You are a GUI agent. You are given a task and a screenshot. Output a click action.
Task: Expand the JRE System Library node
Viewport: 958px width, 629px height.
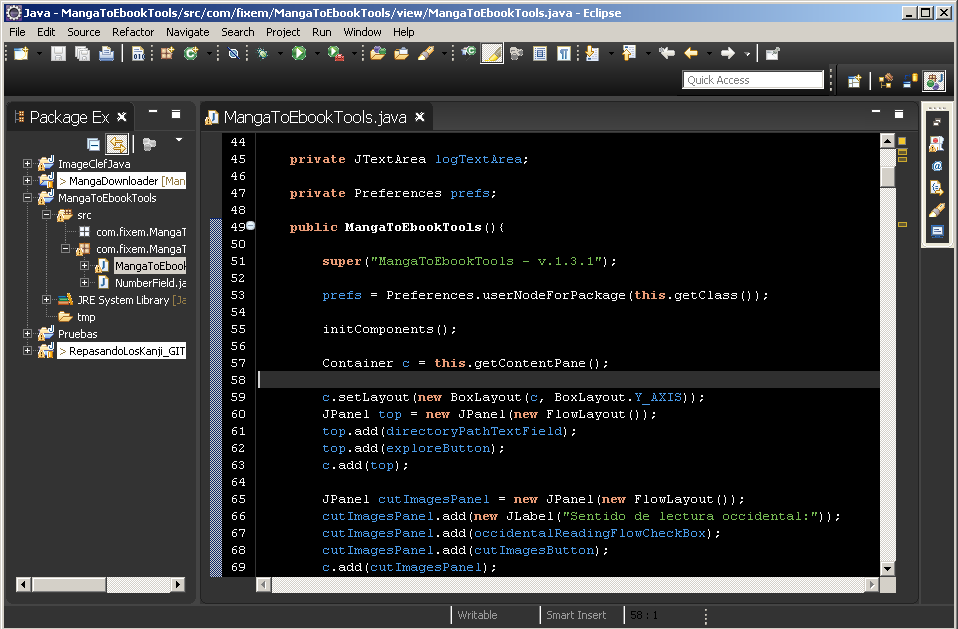pos(46,300)
